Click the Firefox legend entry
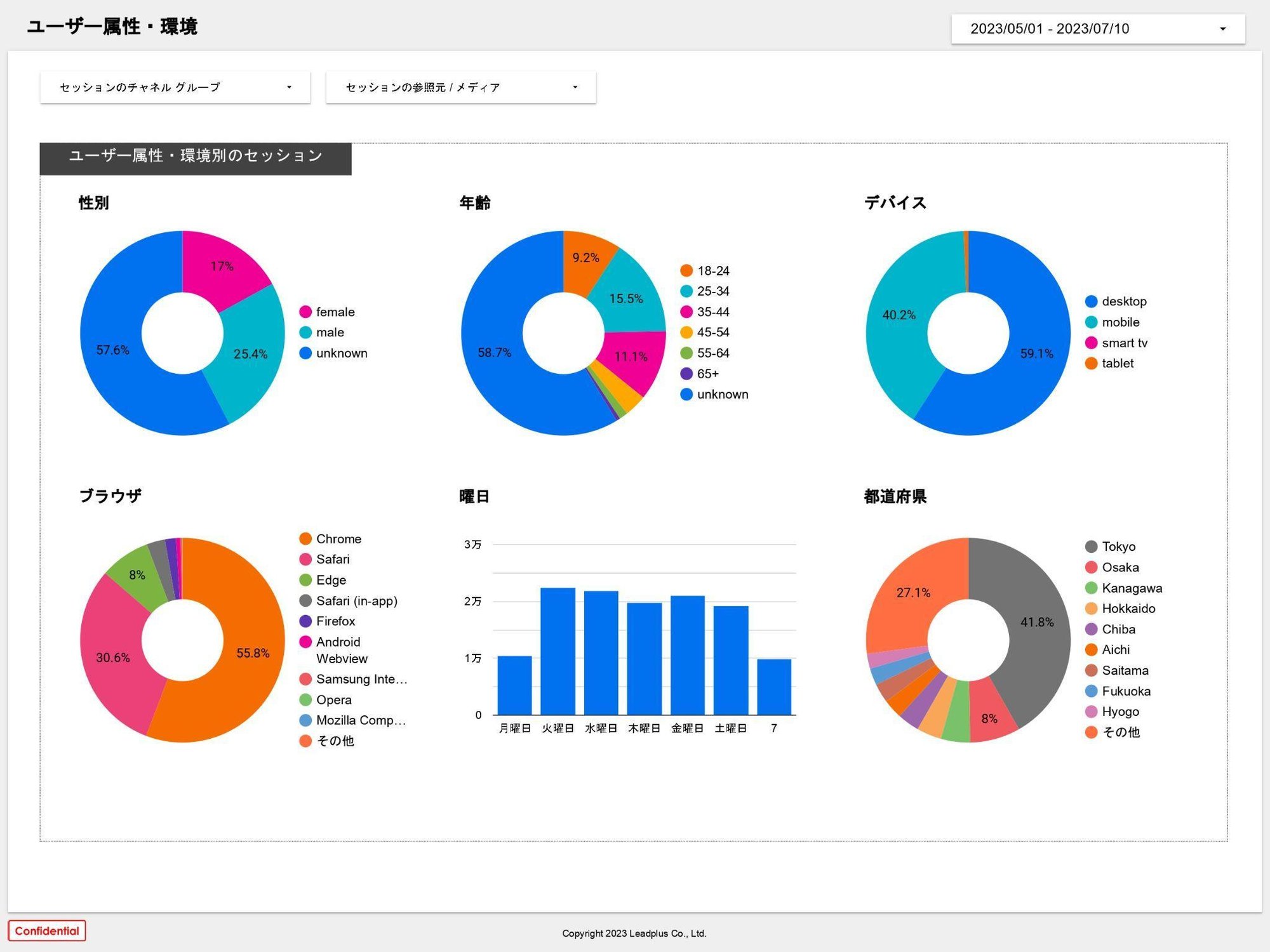The image size is (1270, 952). (x=327, y=621)
